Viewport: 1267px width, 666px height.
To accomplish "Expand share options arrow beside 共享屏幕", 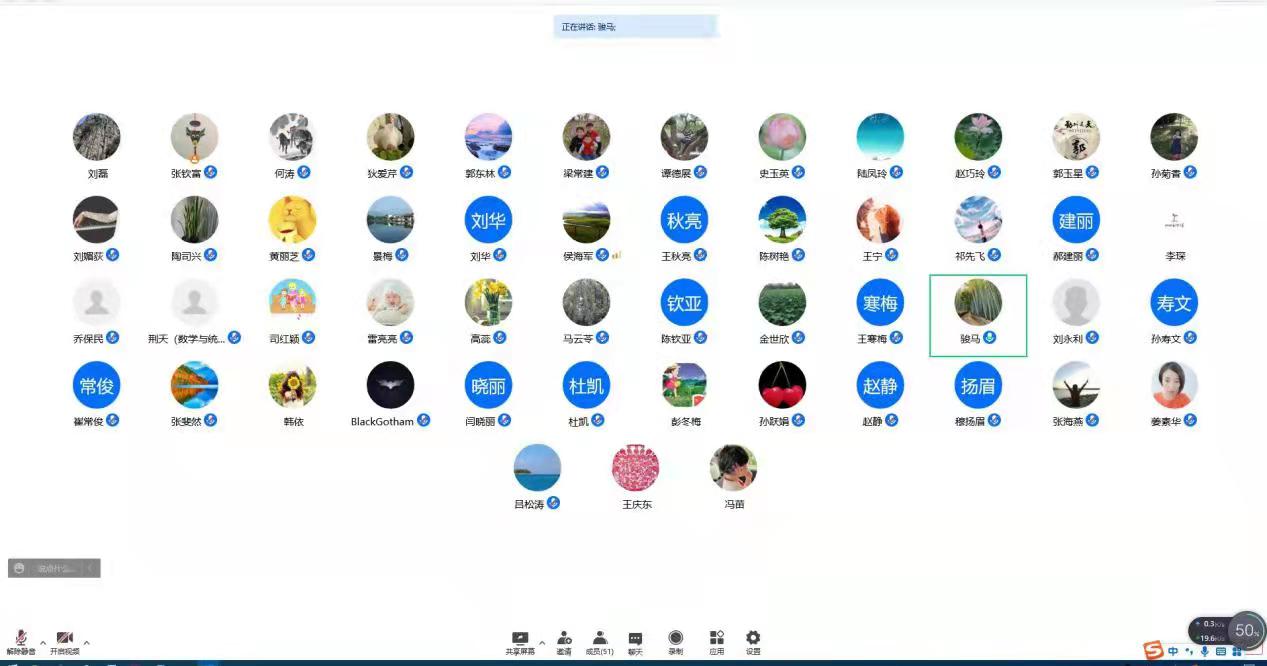I will [542, 642].
